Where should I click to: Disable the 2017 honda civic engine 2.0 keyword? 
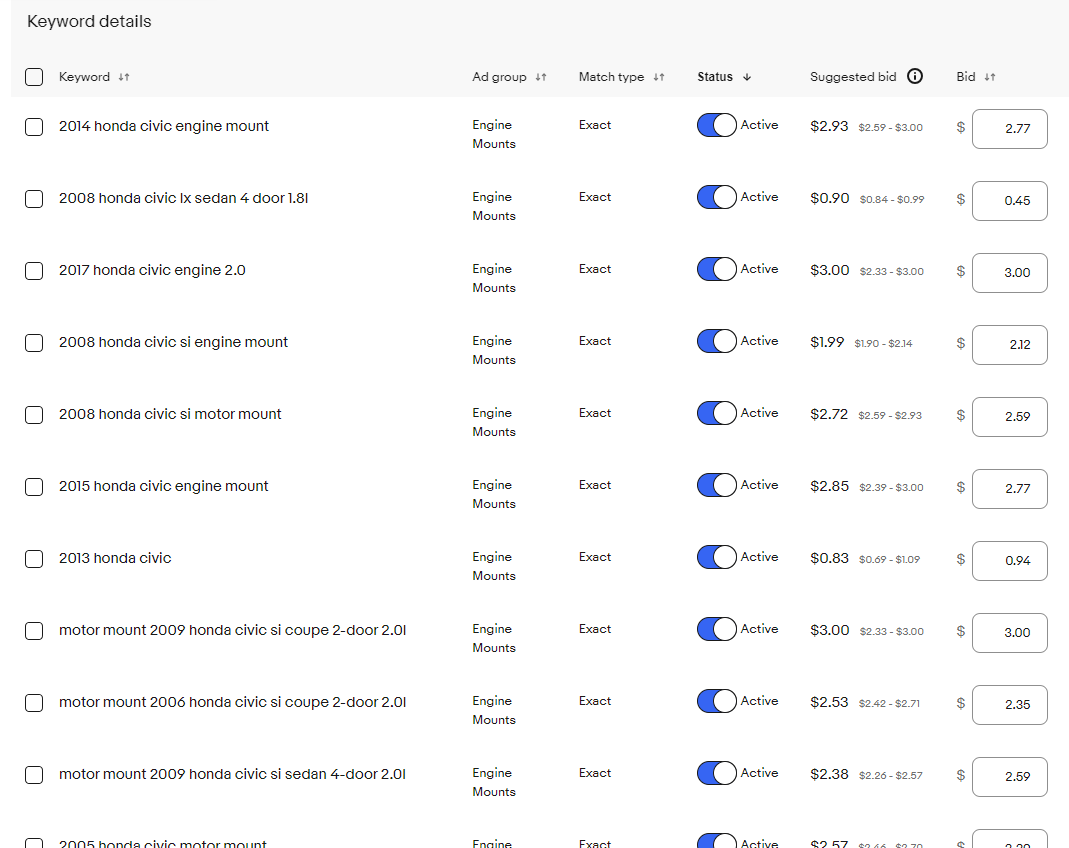[716, 269]
